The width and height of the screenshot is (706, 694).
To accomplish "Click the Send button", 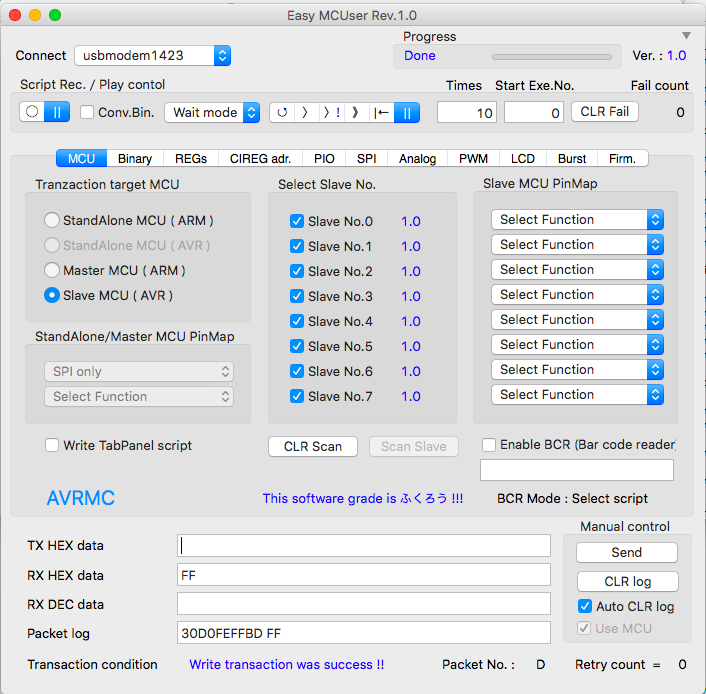I will [x=627, y=553].
